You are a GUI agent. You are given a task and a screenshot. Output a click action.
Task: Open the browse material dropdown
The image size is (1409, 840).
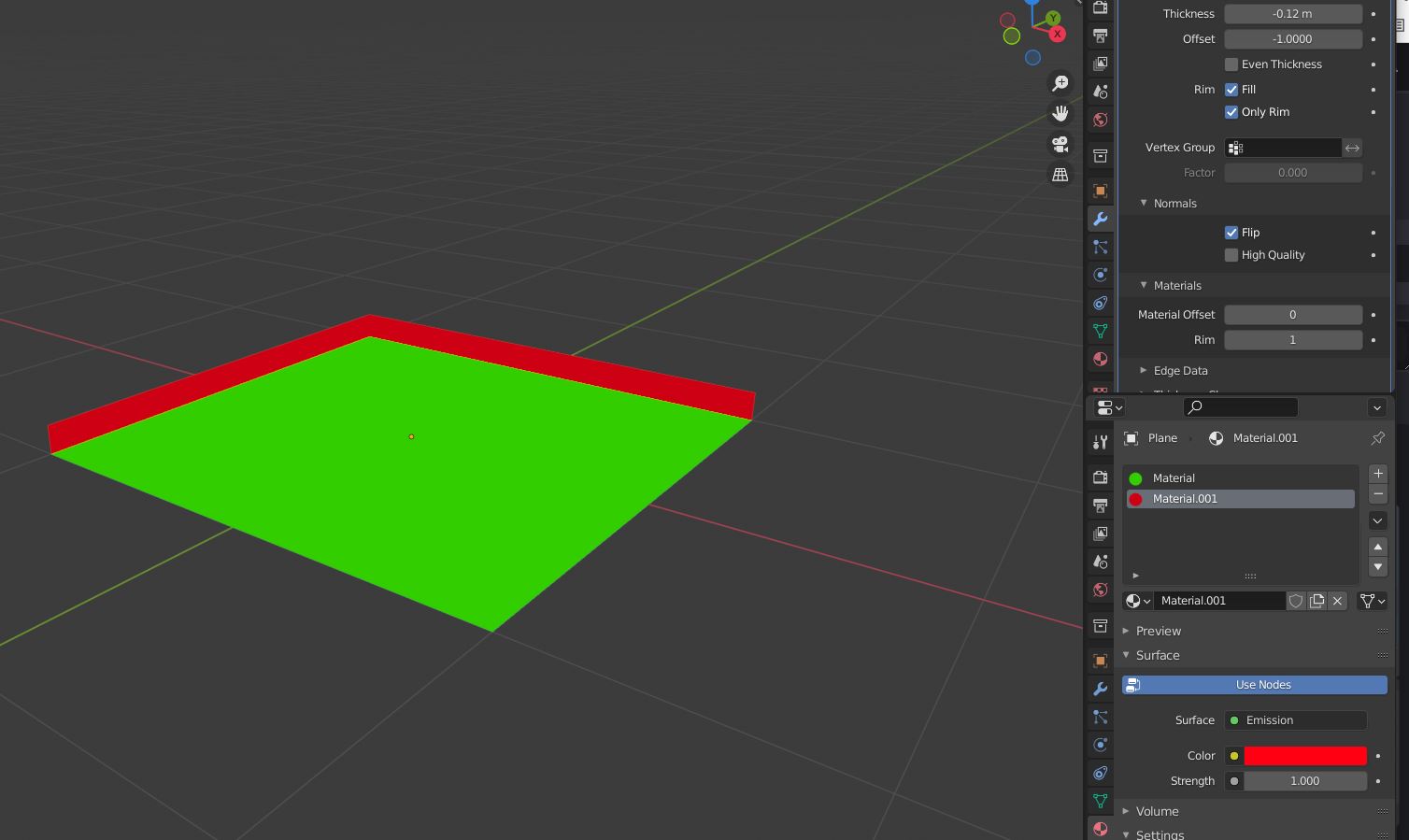[1138, 601]
